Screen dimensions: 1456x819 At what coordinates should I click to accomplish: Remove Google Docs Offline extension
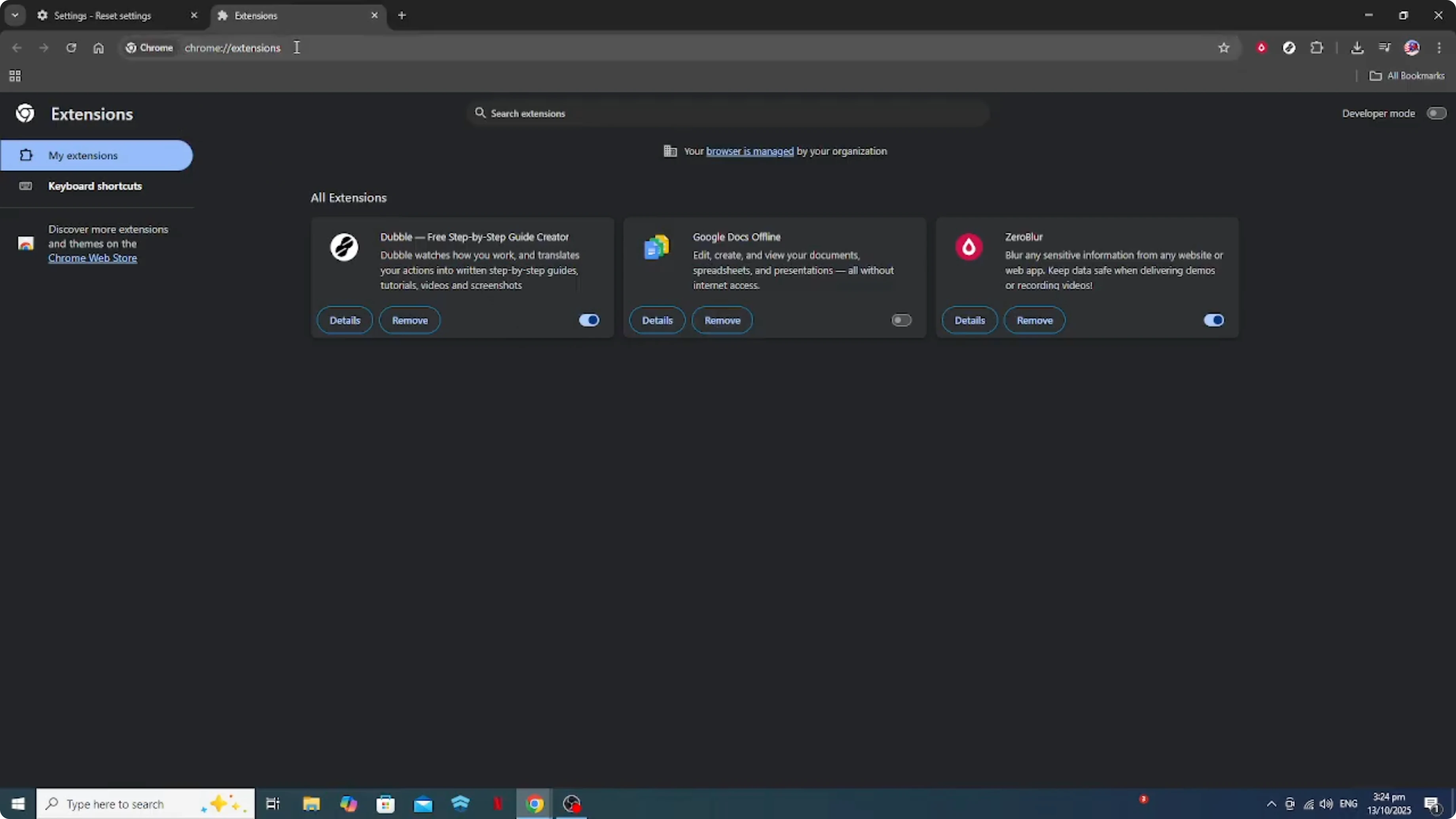click(722, 320)
